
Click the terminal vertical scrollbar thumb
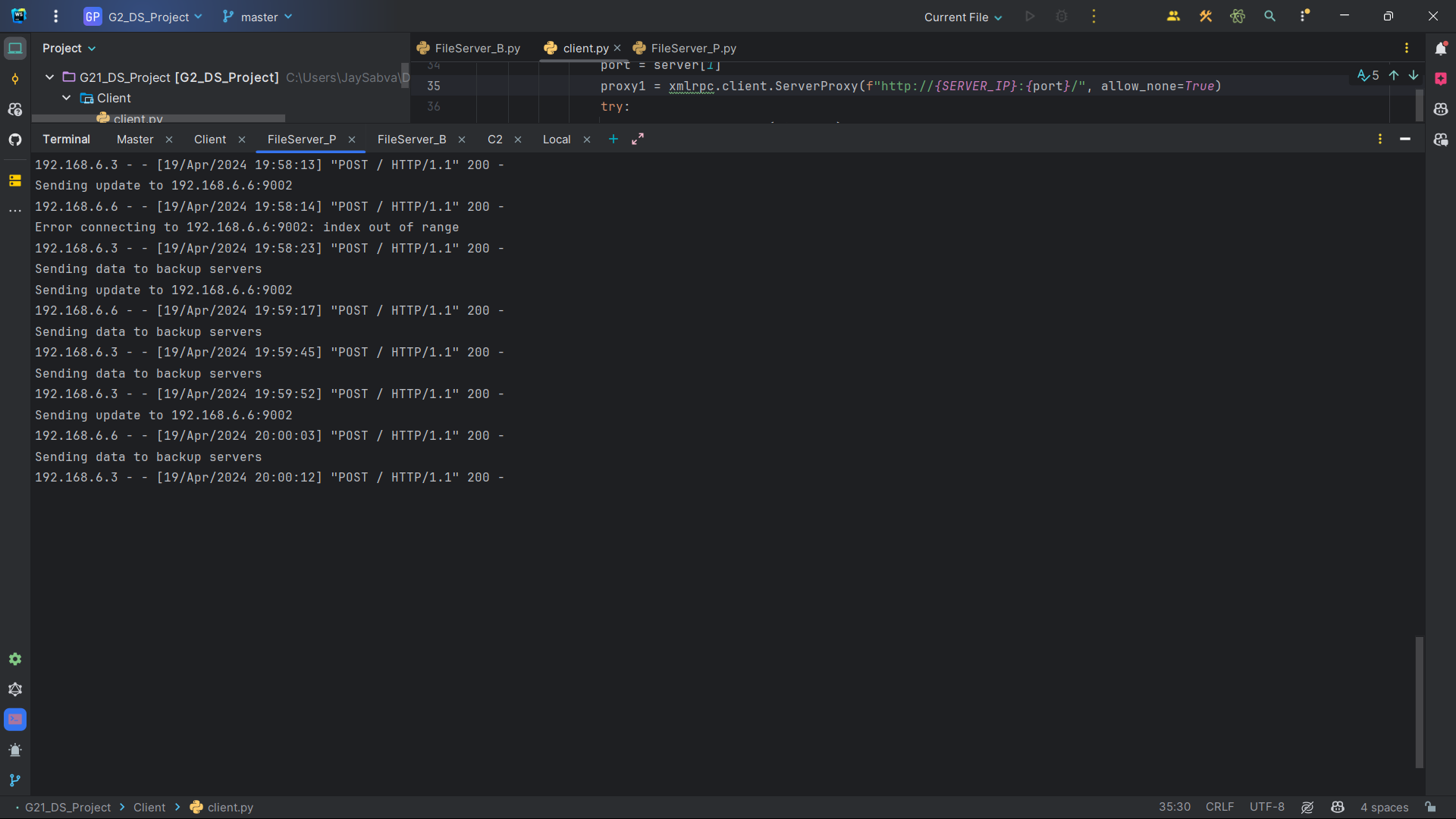pyautogui.click(x=1419, y=701)
